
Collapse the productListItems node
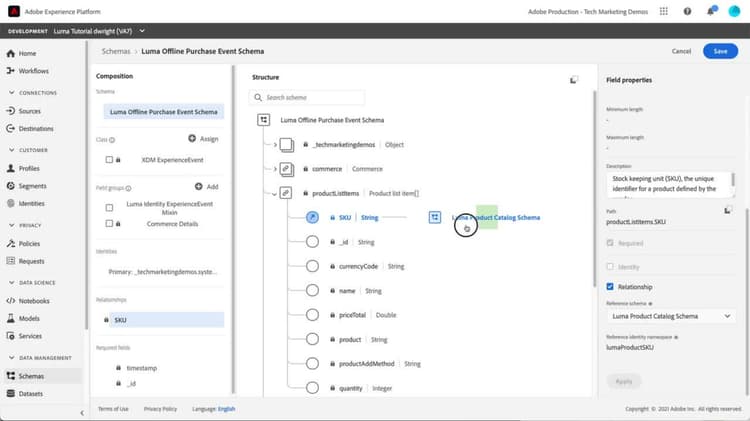pyautogui.click(x=274, y=194)
